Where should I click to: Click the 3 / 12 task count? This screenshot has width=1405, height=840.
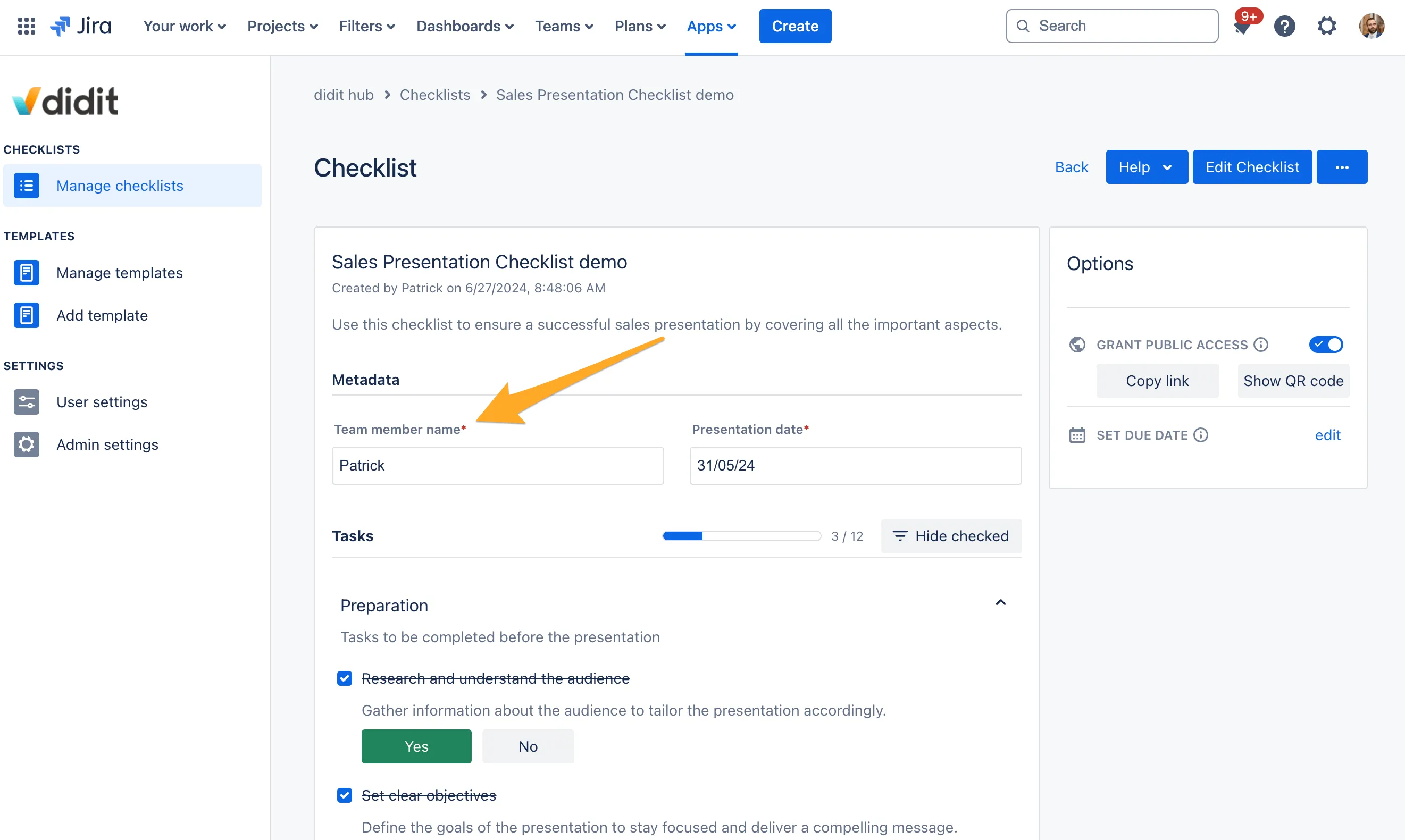pos(847,536)
